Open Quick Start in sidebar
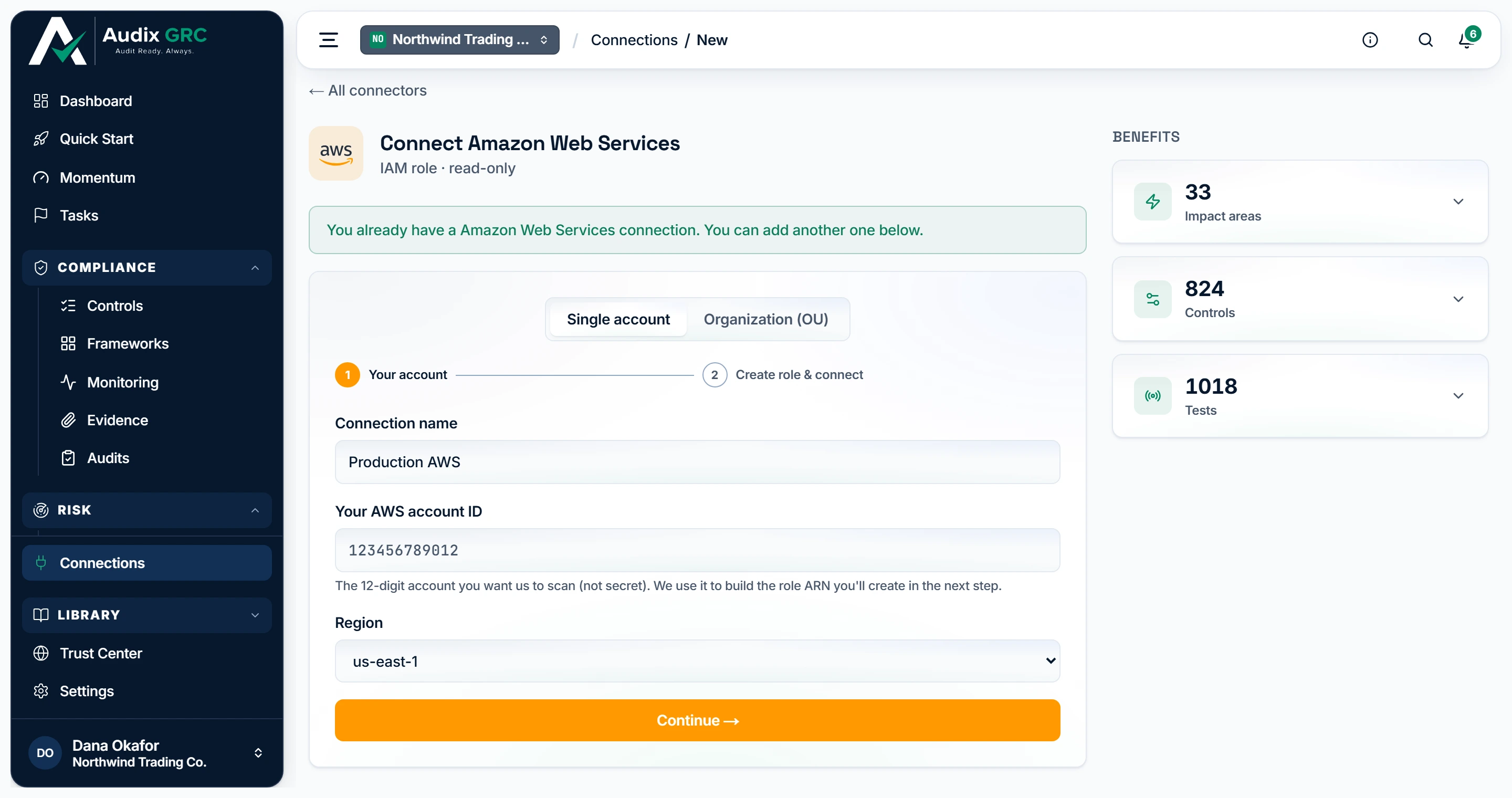The width and height of the screenshot is (1512, 798). coord(96,139)
